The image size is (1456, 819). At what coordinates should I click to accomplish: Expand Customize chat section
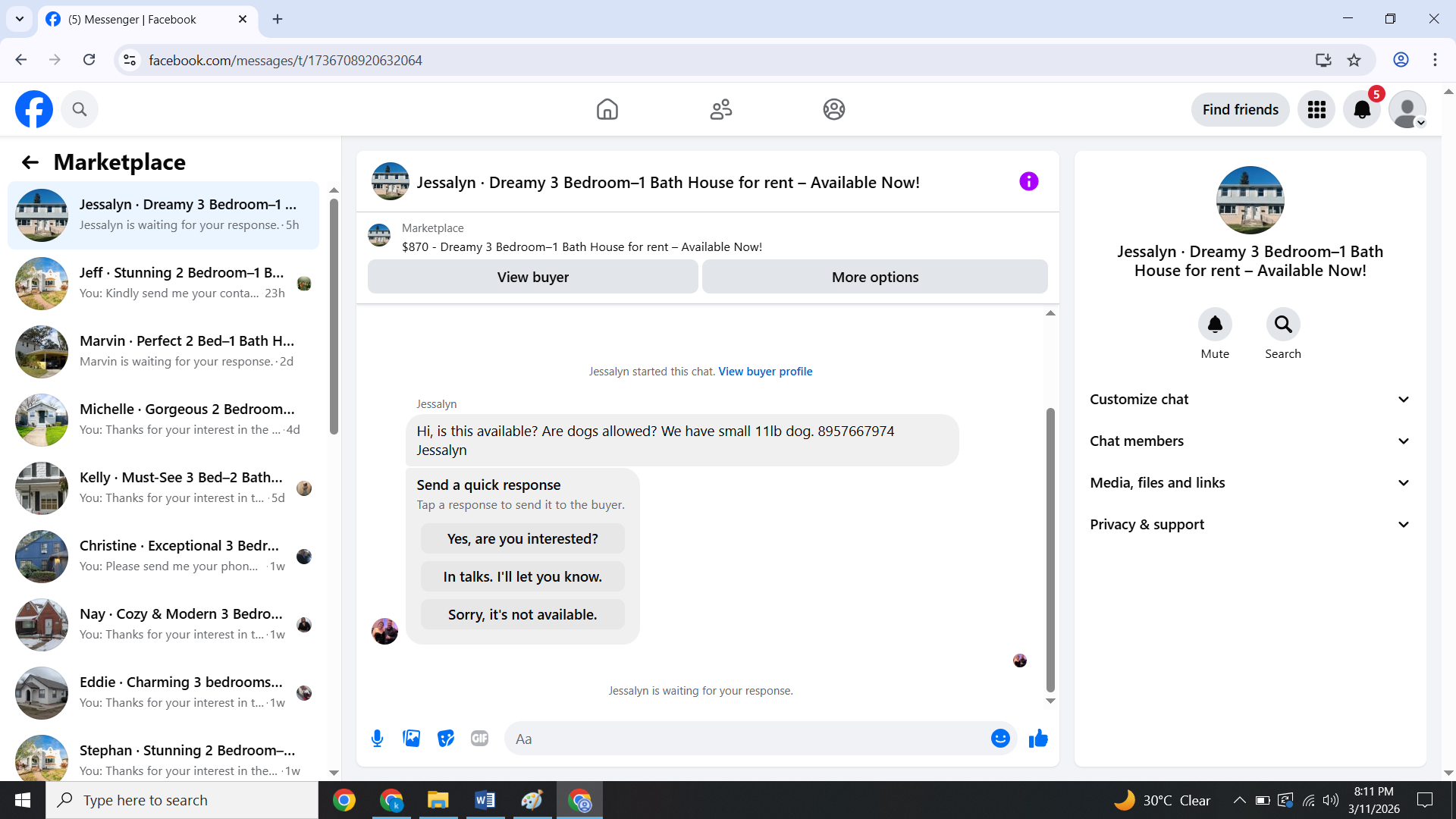[1250, 400]
